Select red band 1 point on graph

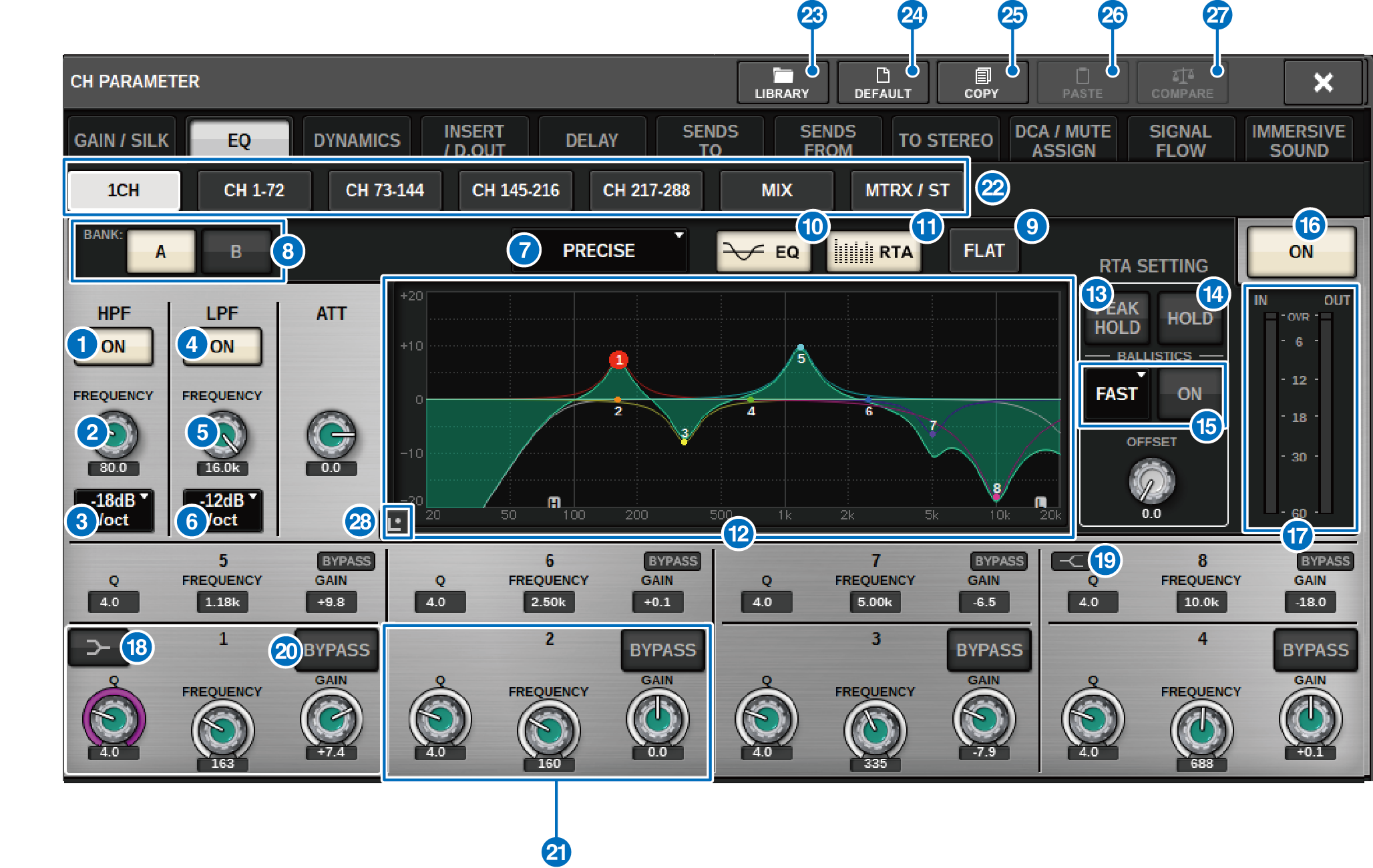[618, 360]
